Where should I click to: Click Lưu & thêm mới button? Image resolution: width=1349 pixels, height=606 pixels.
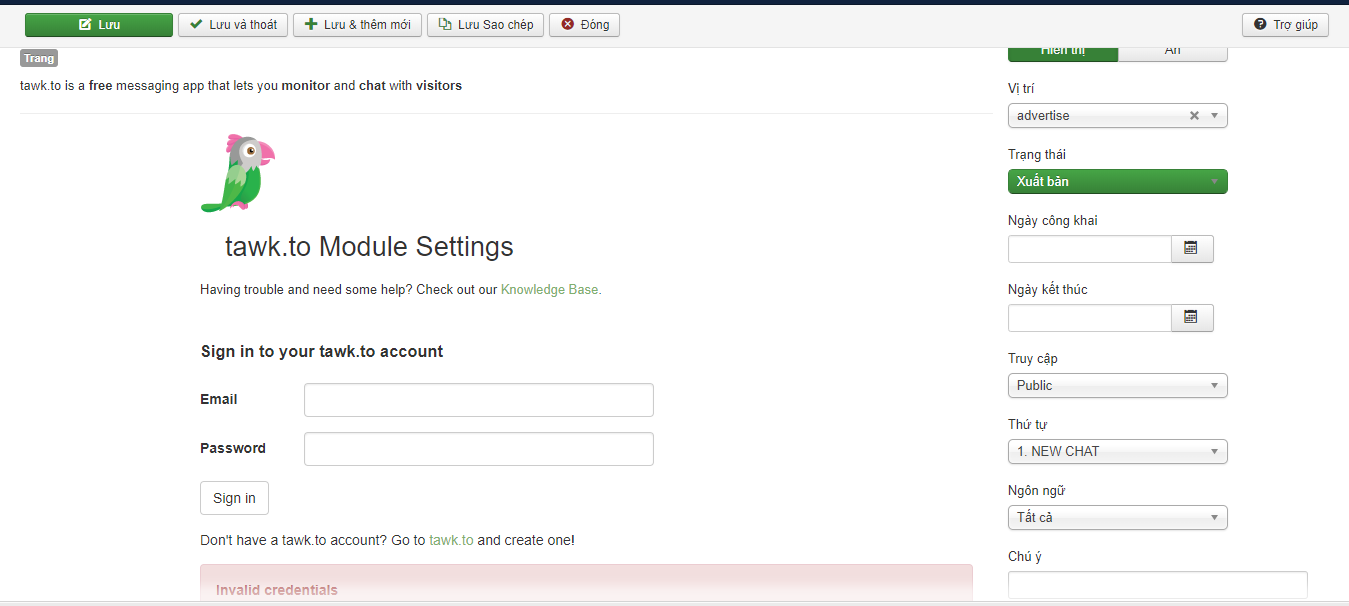[x=357, y=24]
